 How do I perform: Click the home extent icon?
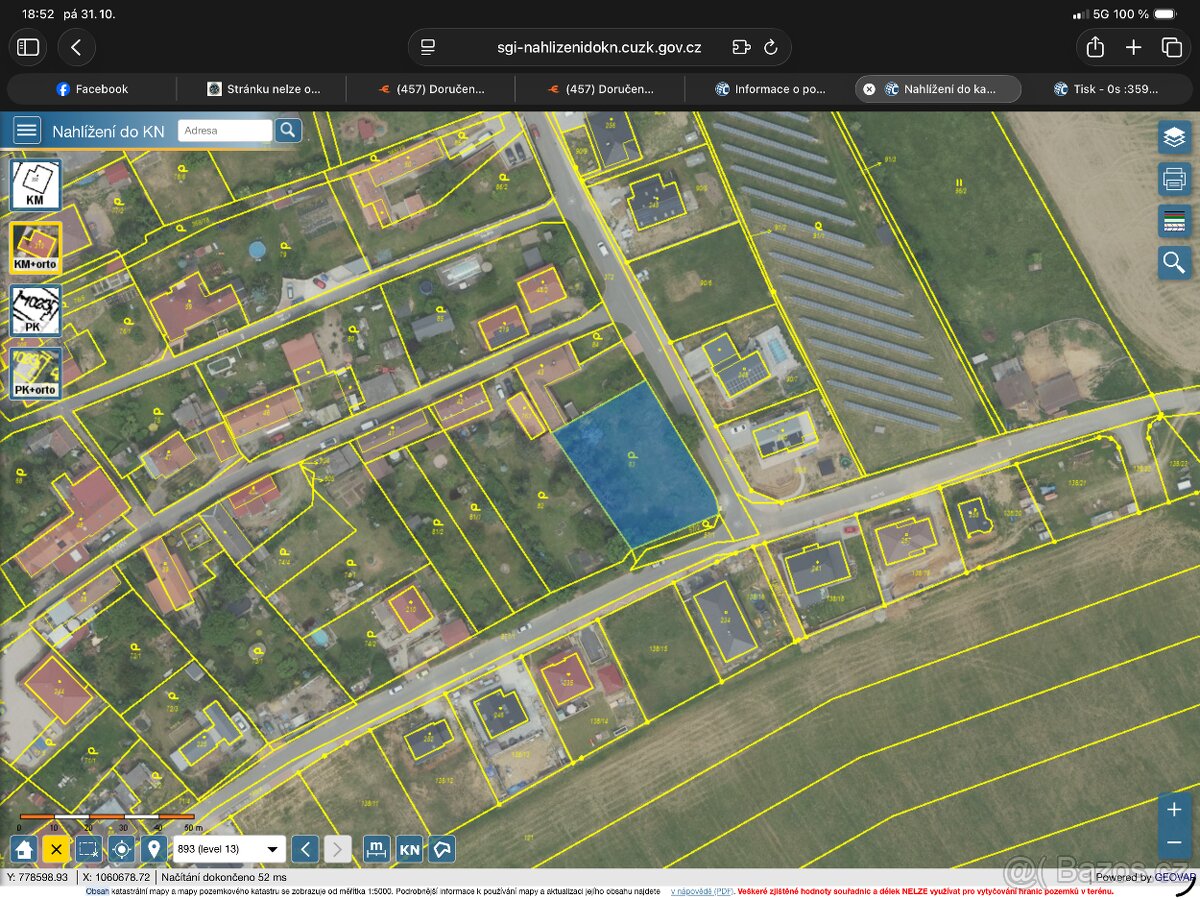(25, 850)
